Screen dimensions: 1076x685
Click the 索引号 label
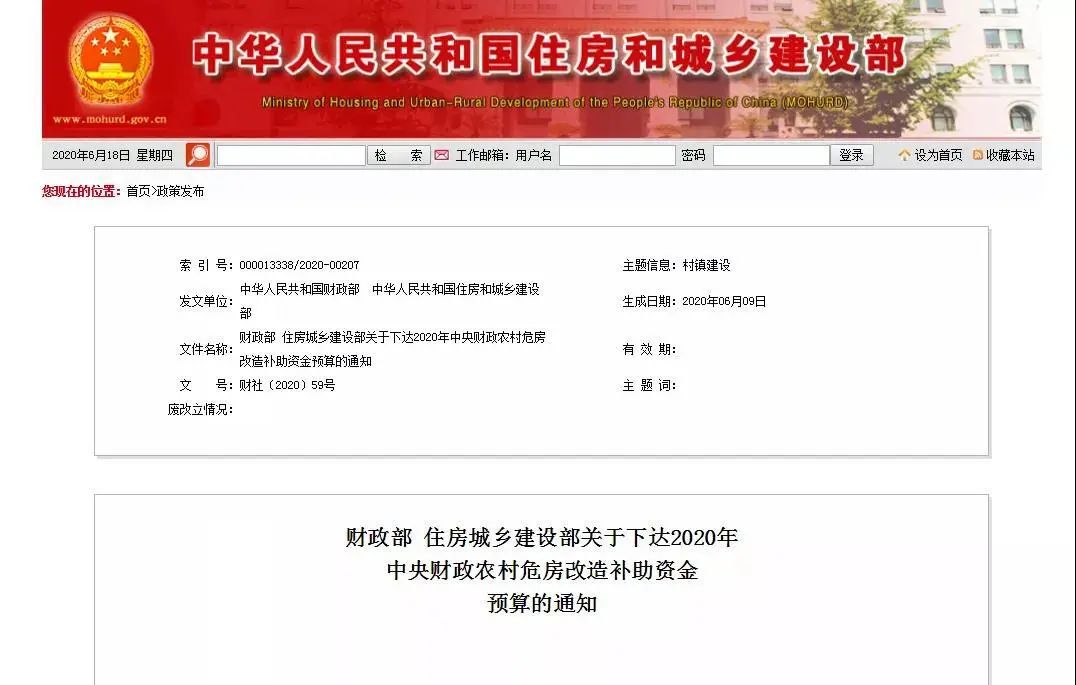click(206, 265)
